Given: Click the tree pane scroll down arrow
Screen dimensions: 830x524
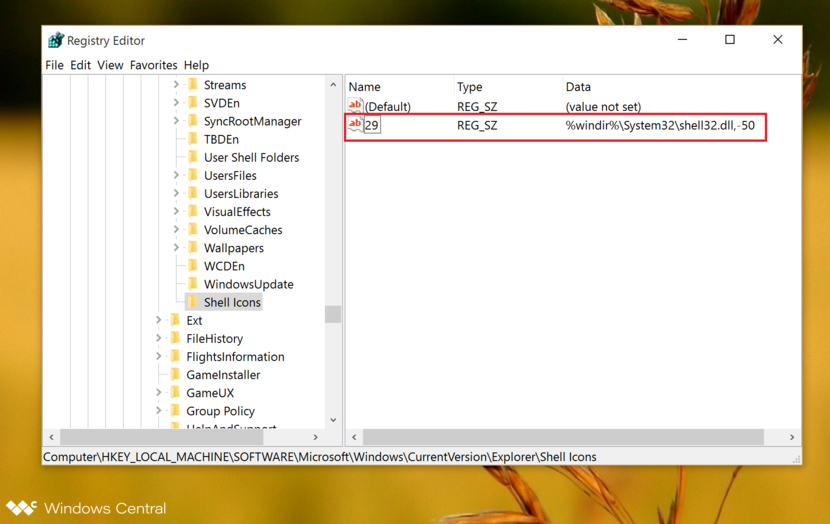Looking at the screenshot, I should [333, 420].
